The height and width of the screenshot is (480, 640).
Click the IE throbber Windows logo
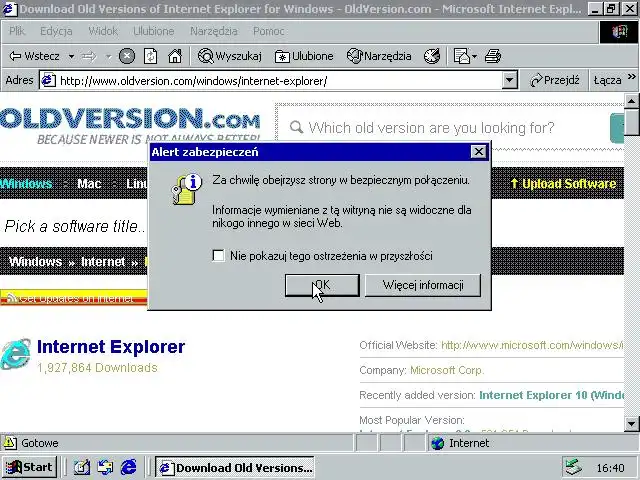[x=619, y=31]
